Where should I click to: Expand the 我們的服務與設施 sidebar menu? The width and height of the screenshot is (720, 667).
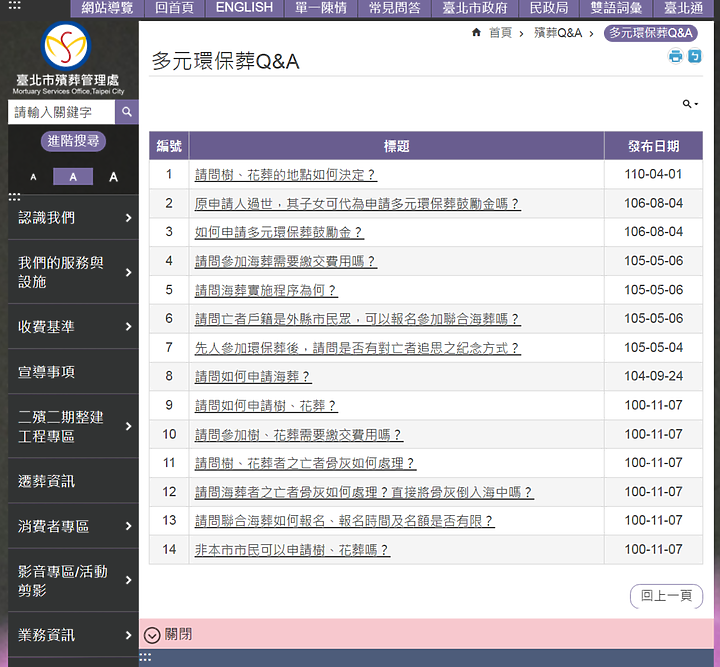[73, 272]
